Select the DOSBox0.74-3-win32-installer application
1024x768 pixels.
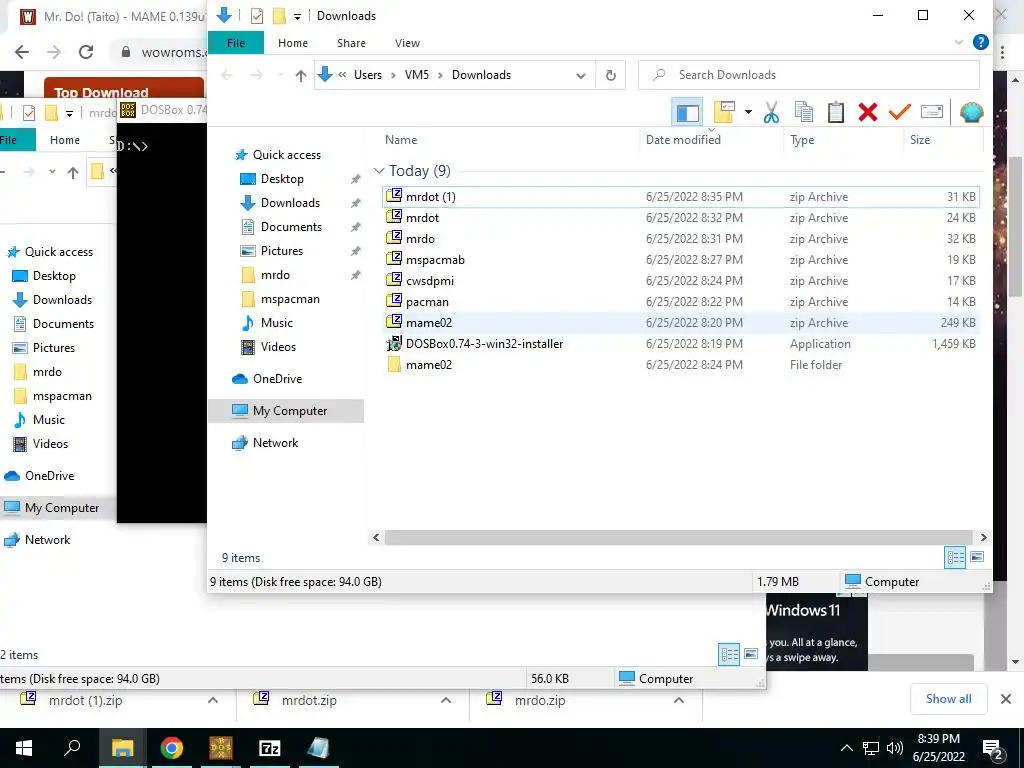pos(680,344)
